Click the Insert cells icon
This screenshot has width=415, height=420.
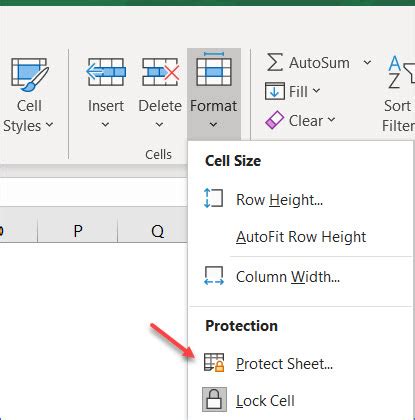106,72
